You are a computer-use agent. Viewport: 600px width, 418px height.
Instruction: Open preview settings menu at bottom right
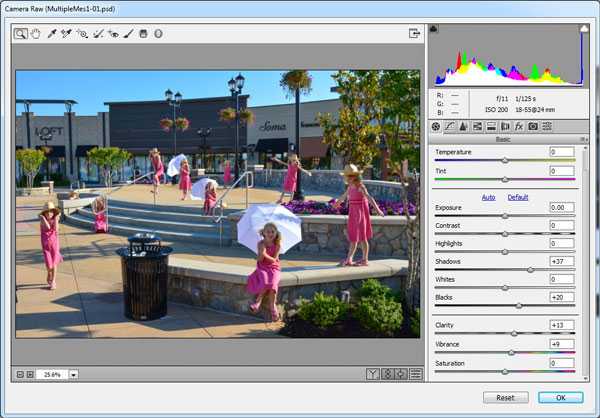[x=414, y=374]
